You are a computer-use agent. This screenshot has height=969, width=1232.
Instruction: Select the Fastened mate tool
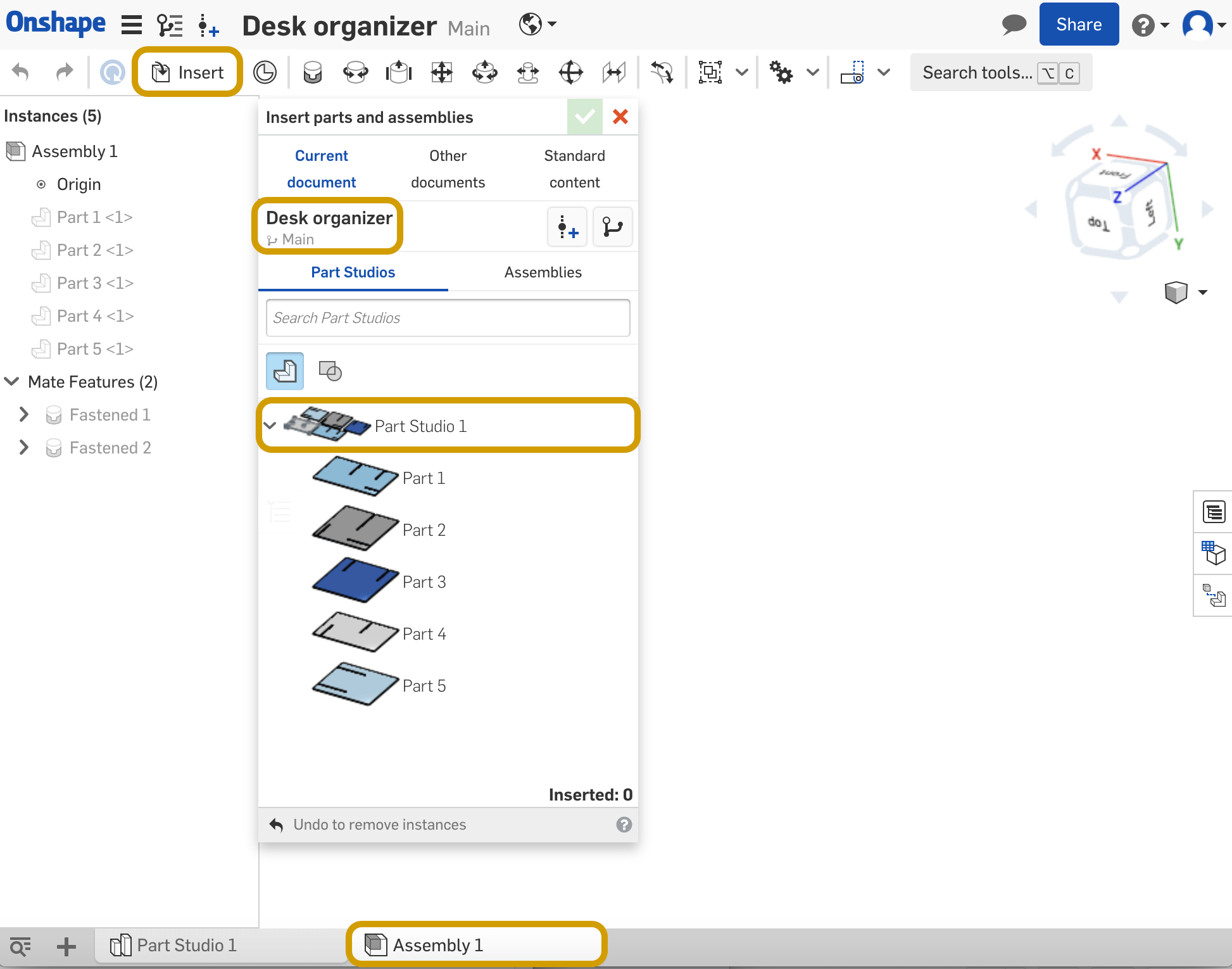[x=313, y=72]
